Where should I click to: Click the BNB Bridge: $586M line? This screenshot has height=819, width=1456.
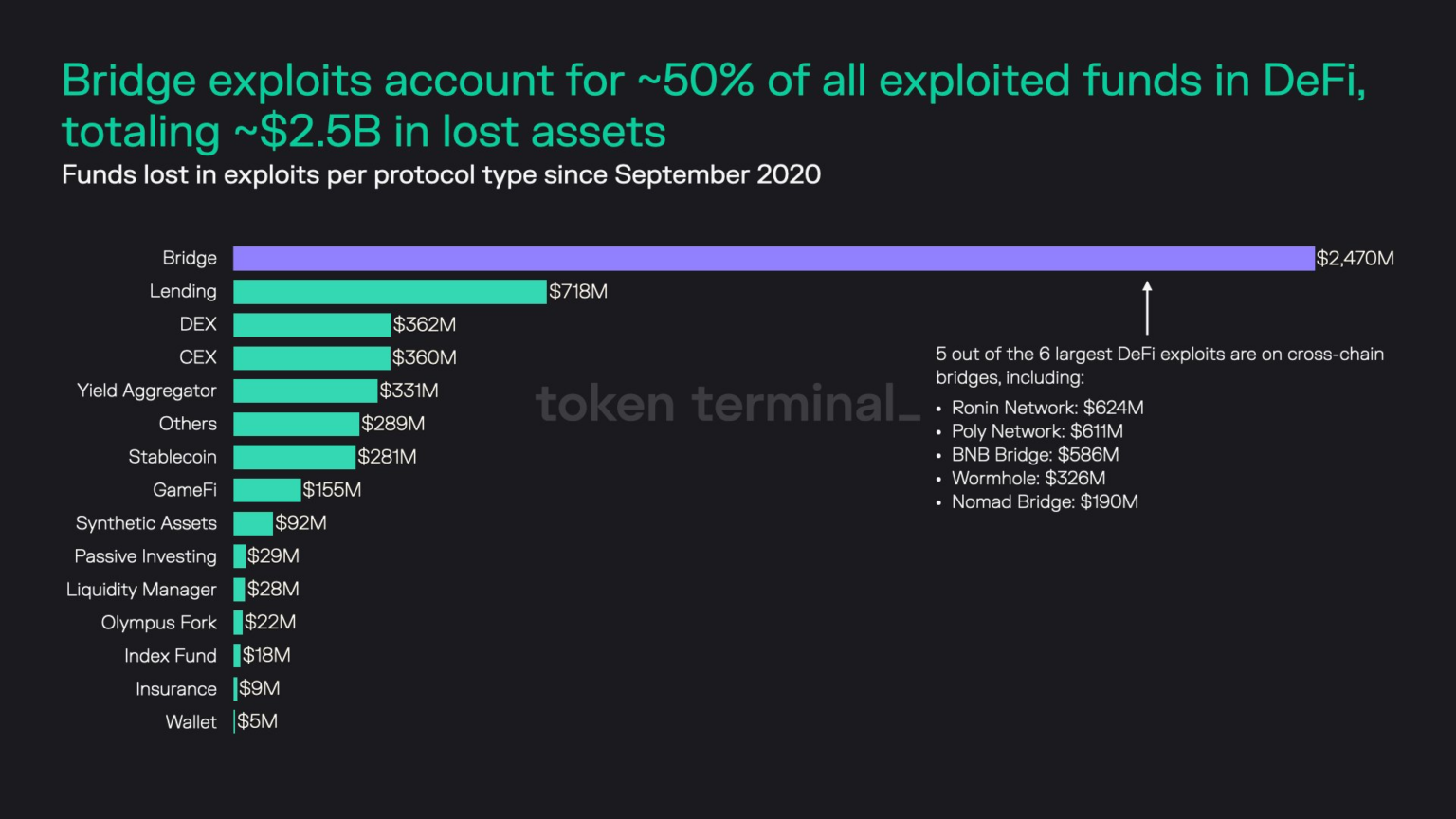(1034, 455)
